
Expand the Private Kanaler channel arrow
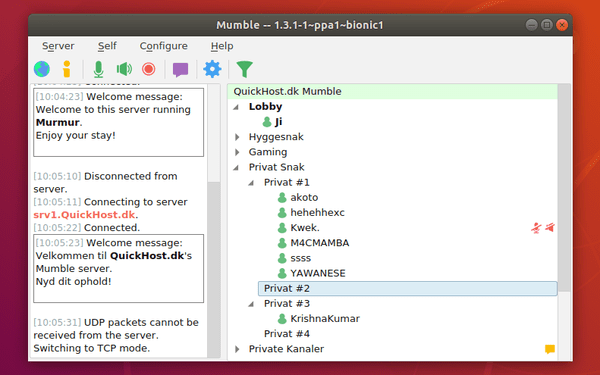coord(237,349)
